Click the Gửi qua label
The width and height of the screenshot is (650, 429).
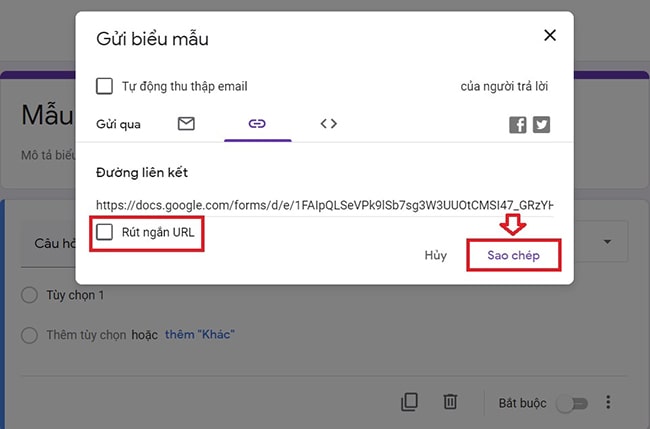point(118,124)
